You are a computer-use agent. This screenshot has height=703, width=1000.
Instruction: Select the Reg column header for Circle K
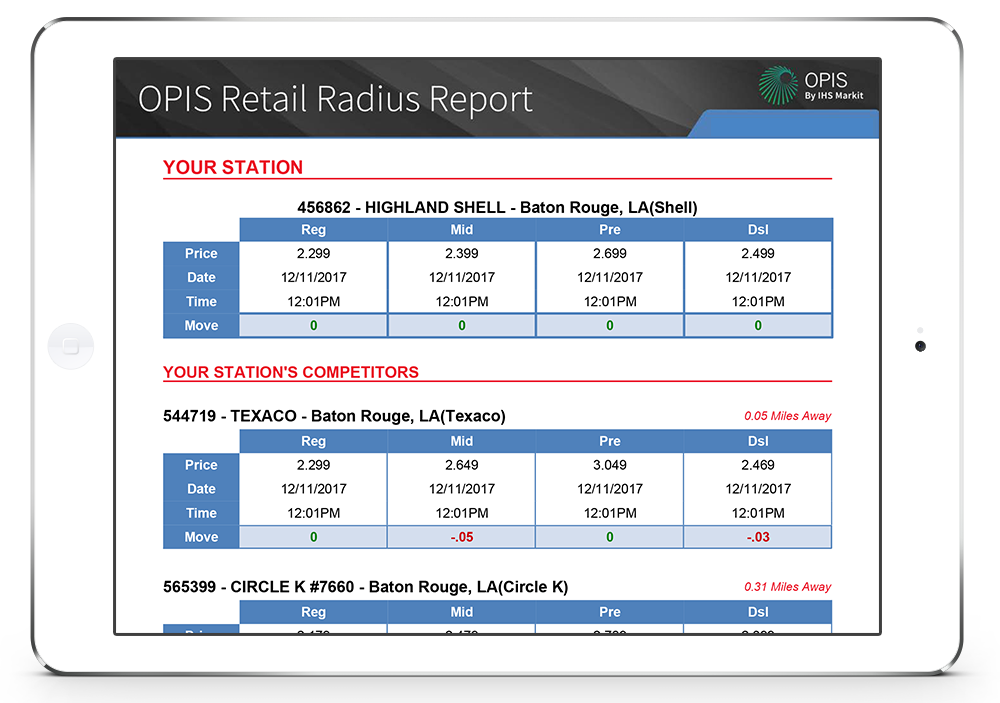pos(313,612)
